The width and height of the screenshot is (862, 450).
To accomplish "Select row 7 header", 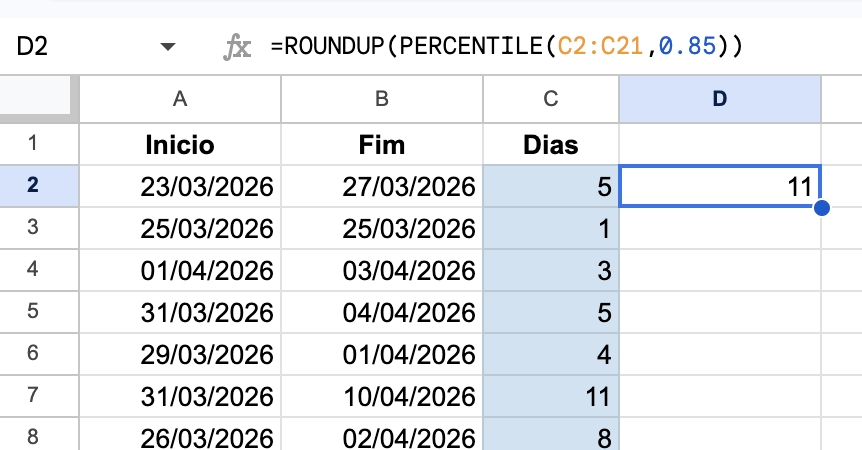I will (35, 397).
